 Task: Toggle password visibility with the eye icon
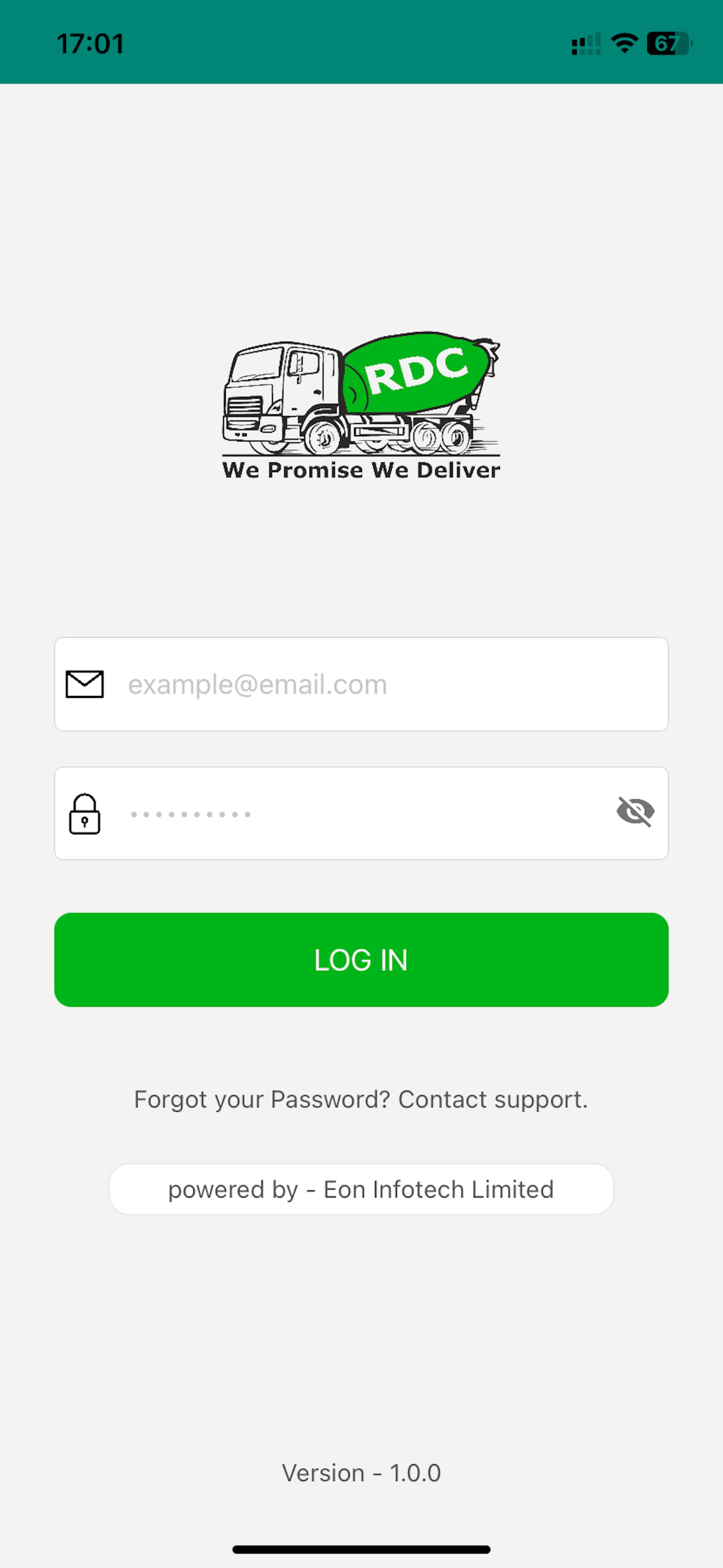636,811
